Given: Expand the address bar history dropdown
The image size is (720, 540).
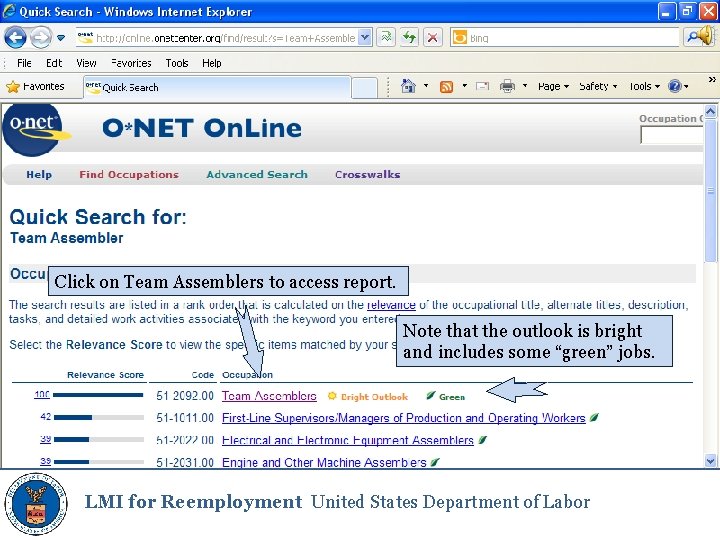Looking at the screenshot, I should (x=365, y=37).
